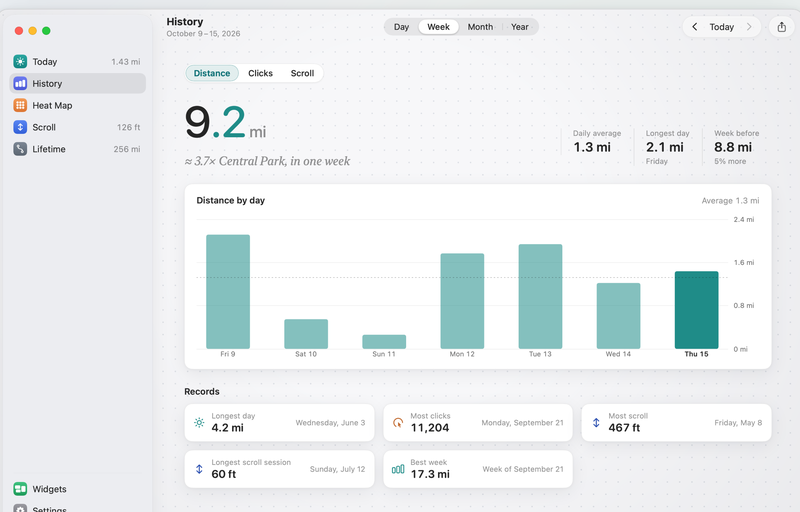Open the Scroll sidebar icon

tap(20, 127)
